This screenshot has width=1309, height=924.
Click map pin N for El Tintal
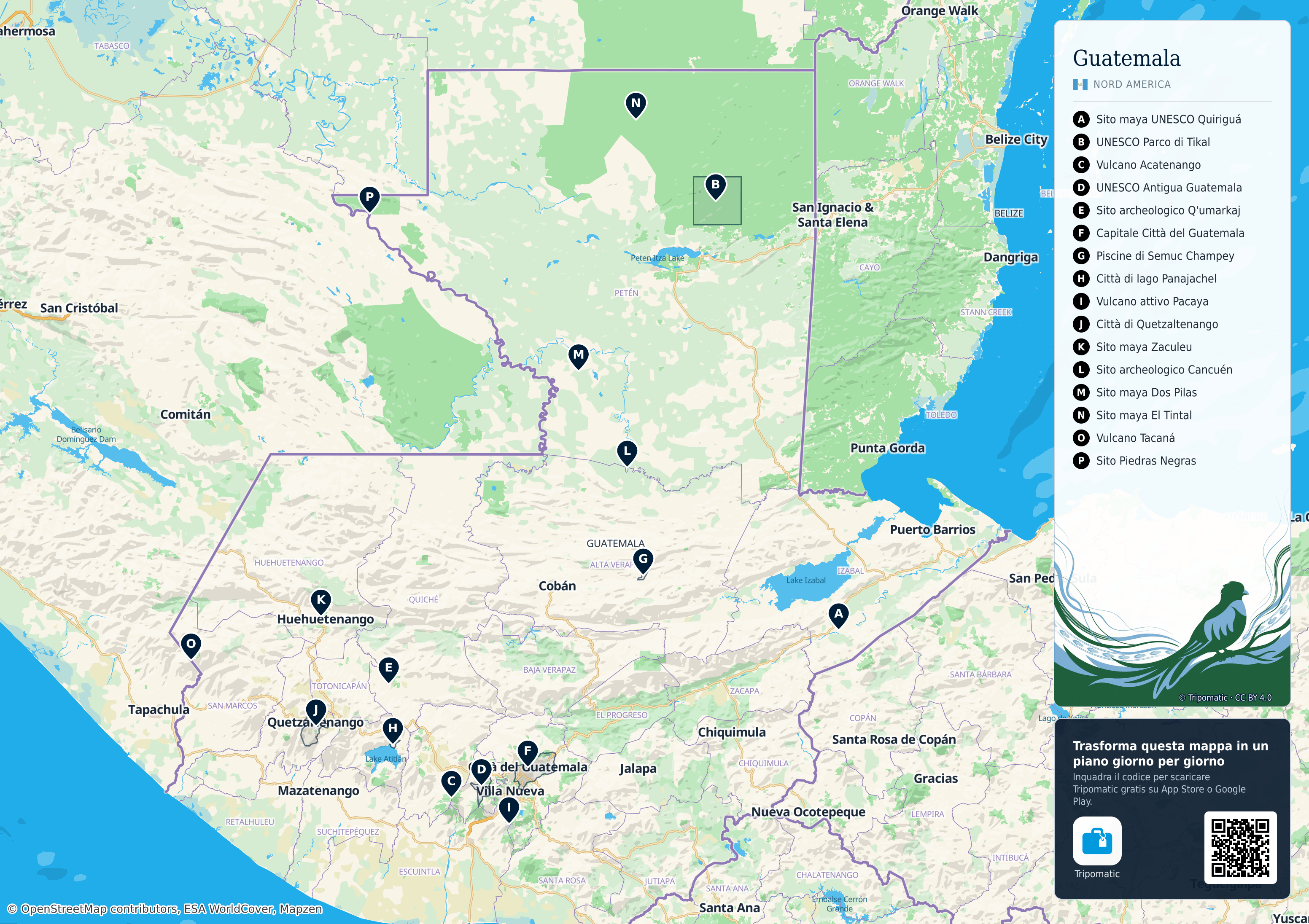pos(636,105)
